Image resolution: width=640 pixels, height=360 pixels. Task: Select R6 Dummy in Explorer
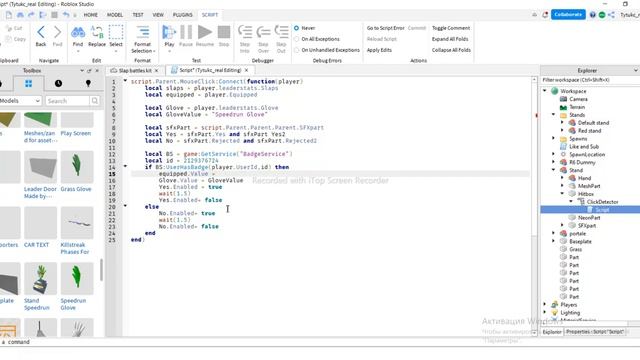[x=582, y=162]
